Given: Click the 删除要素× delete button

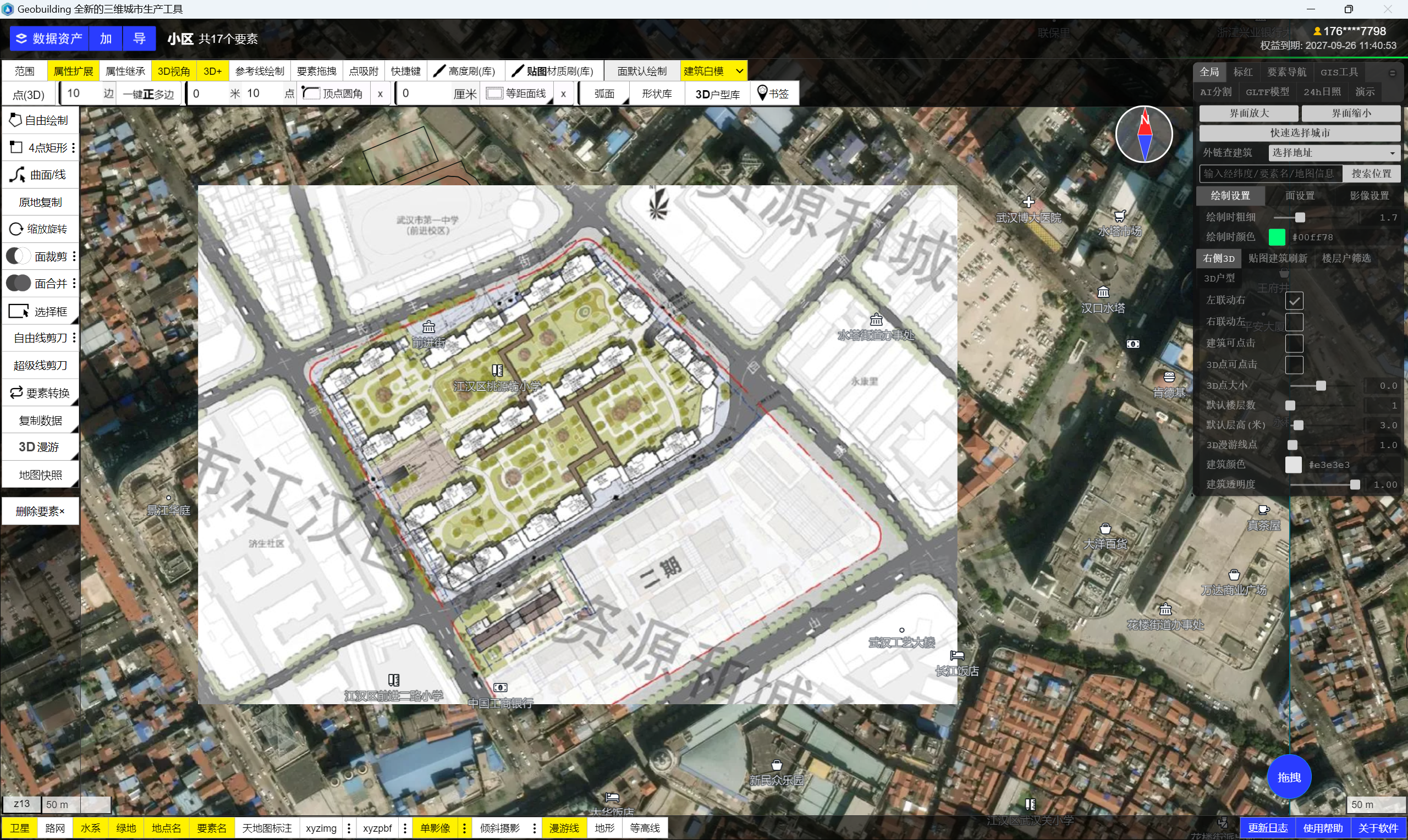Looking at the screenshot, I should (40, 512).
